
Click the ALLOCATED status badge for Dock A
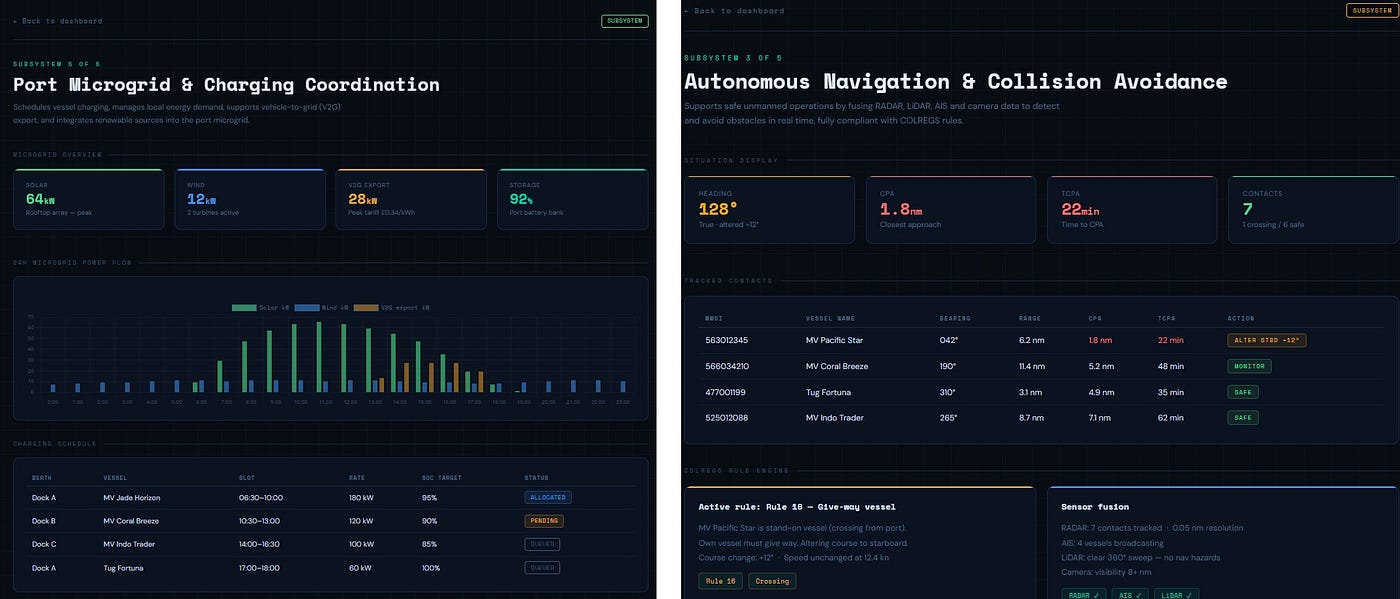click(548, 497)
